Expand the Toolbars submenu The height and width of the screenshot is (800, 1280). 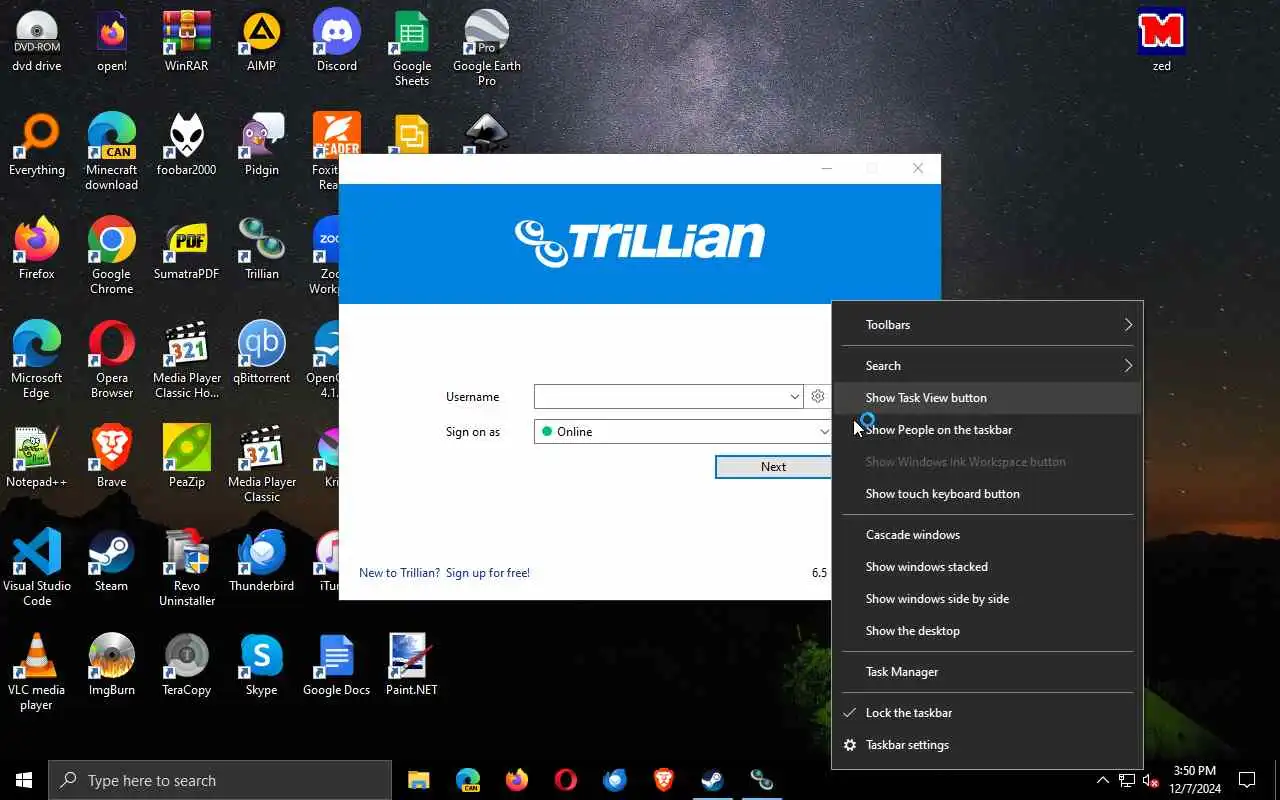987,325
